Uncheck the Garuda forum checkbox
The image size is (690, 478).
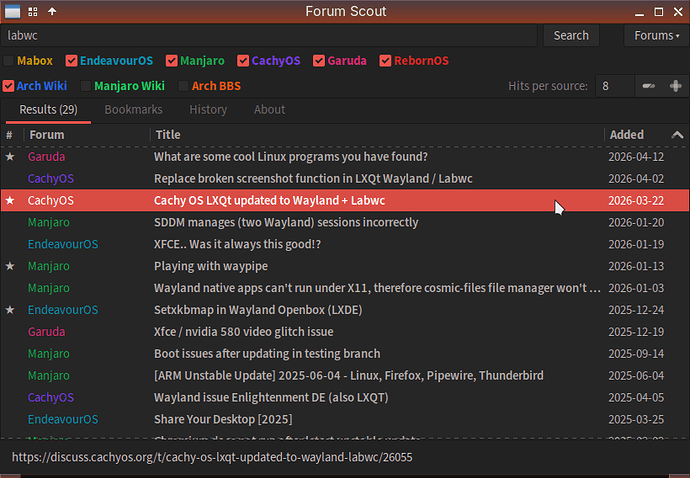click(319, 61)
